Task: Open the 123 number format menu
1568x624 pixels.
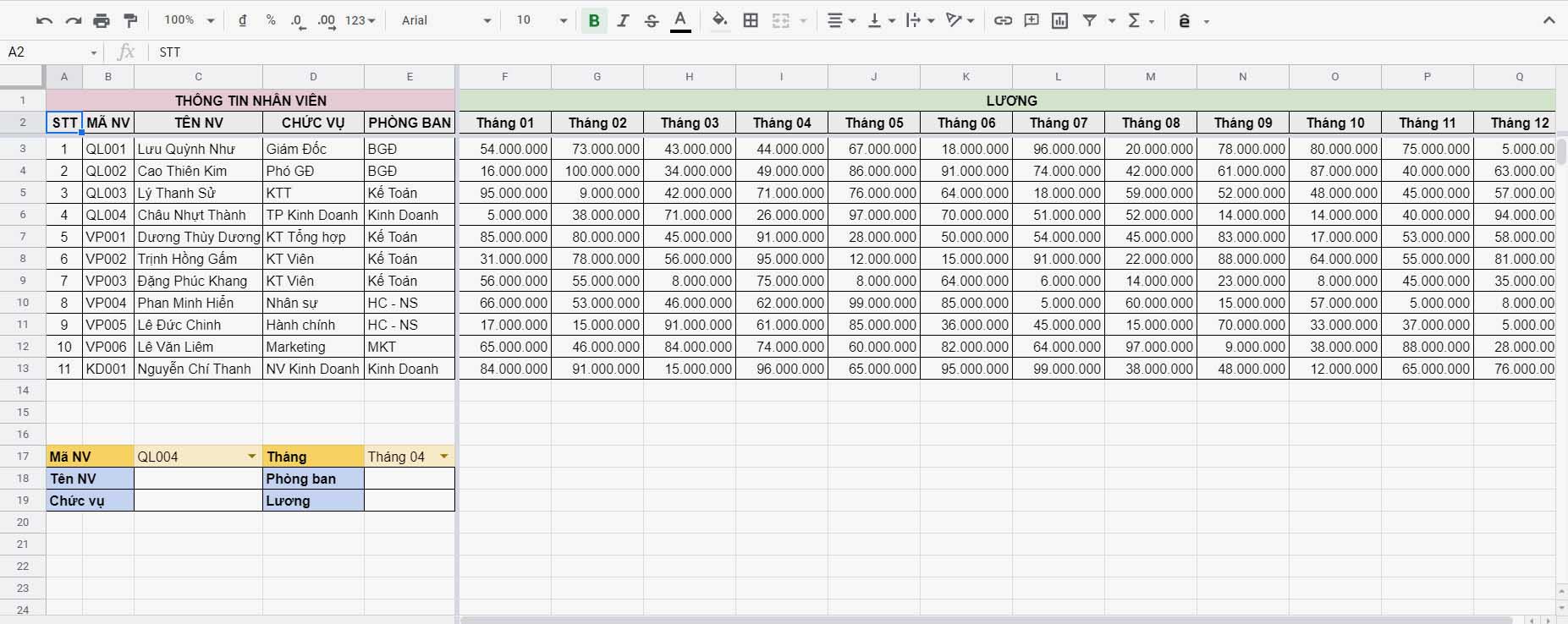Action: point(360,20)
